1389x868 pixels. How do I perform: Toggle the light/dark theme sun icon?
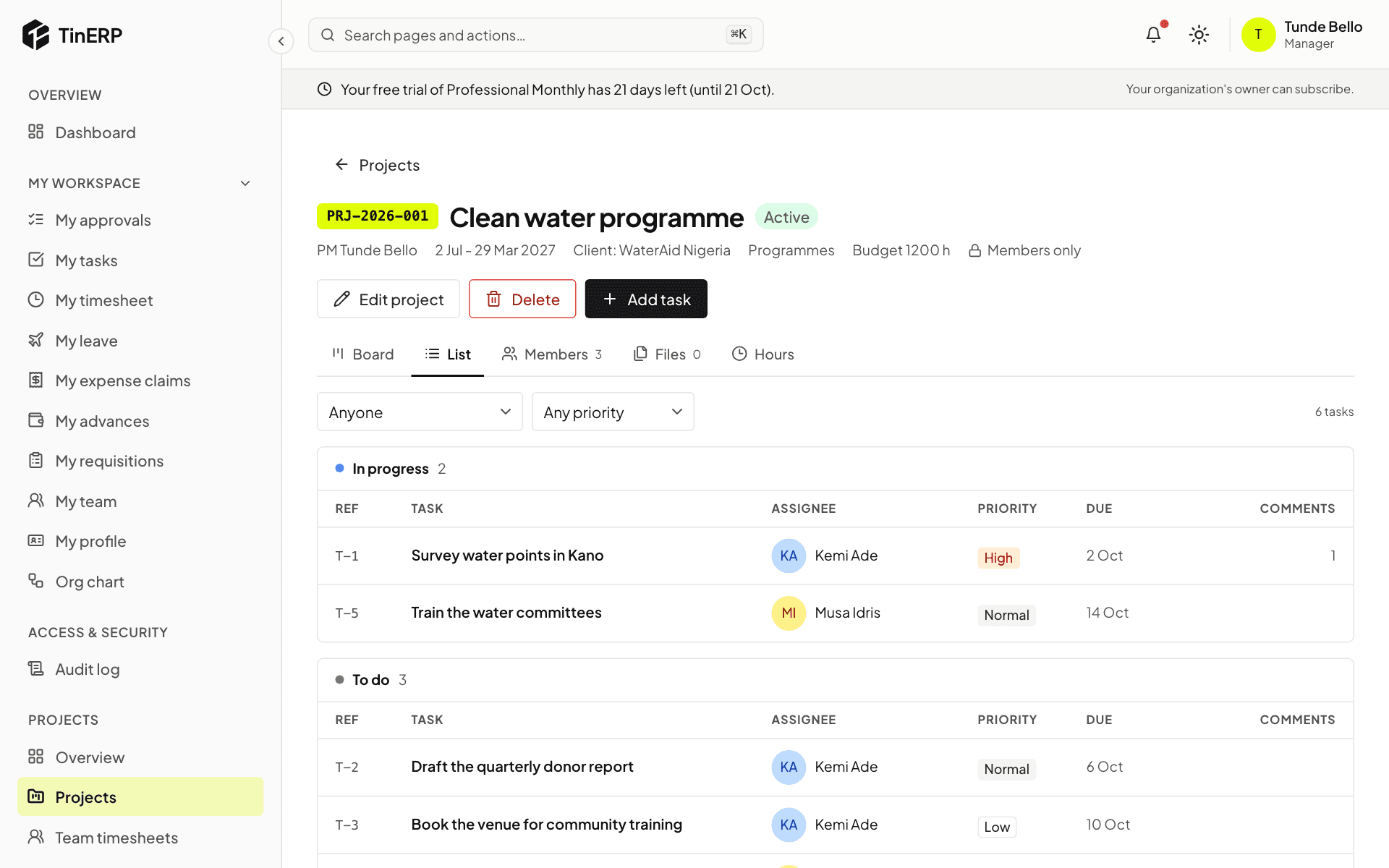(x=1199, y=35)
